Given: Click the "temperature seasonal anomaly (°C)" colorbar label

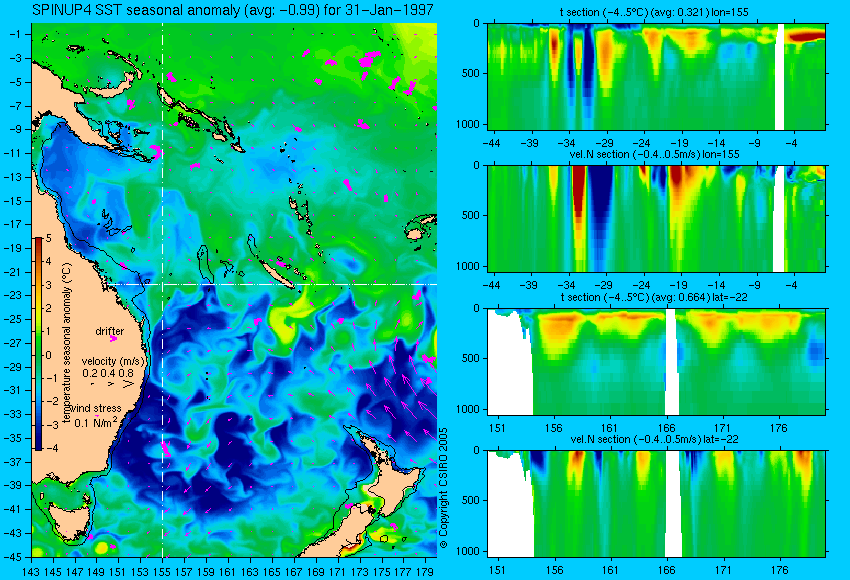Looking at the screenshot, I should tap(66, 343).
